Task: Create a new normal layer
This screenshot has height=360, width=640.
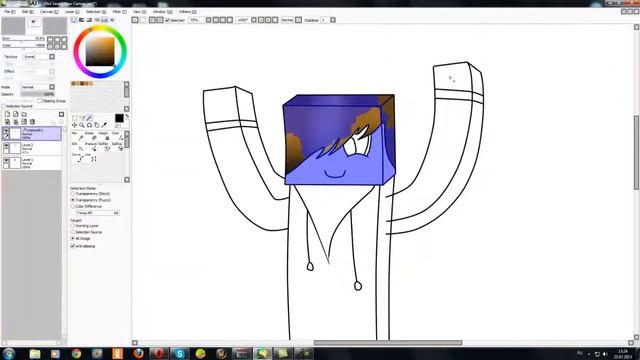Action: (x=7, y=114)
